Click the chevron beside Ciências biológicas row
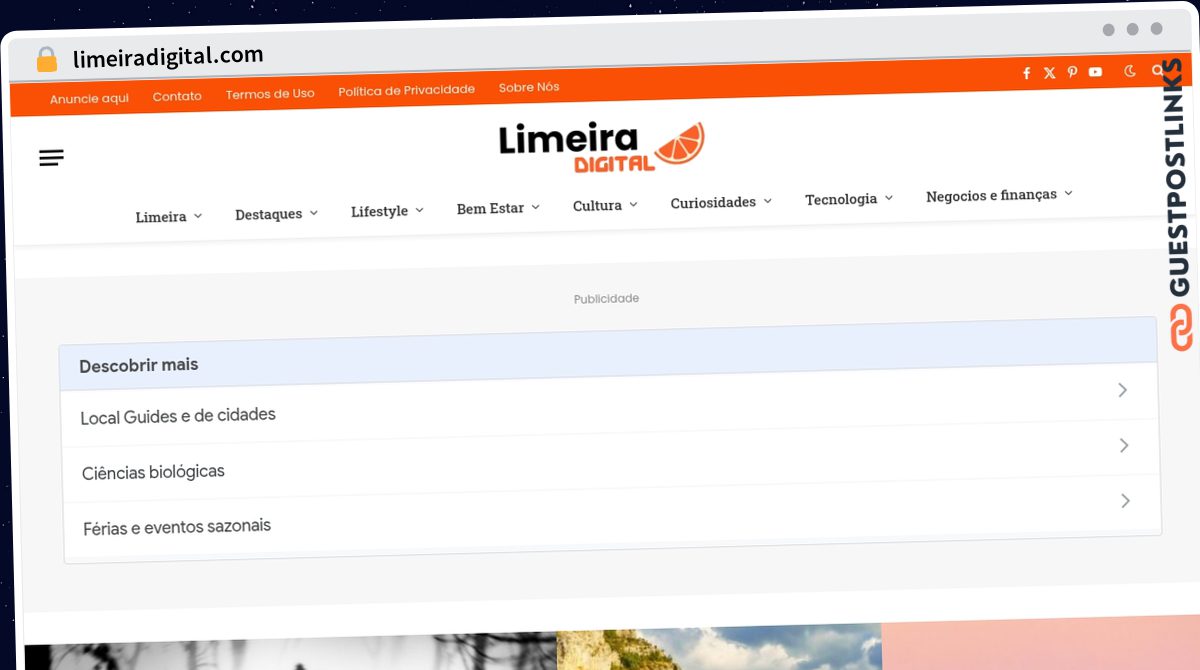The height and width of the screenshot is (670, 1200). 1124,445
